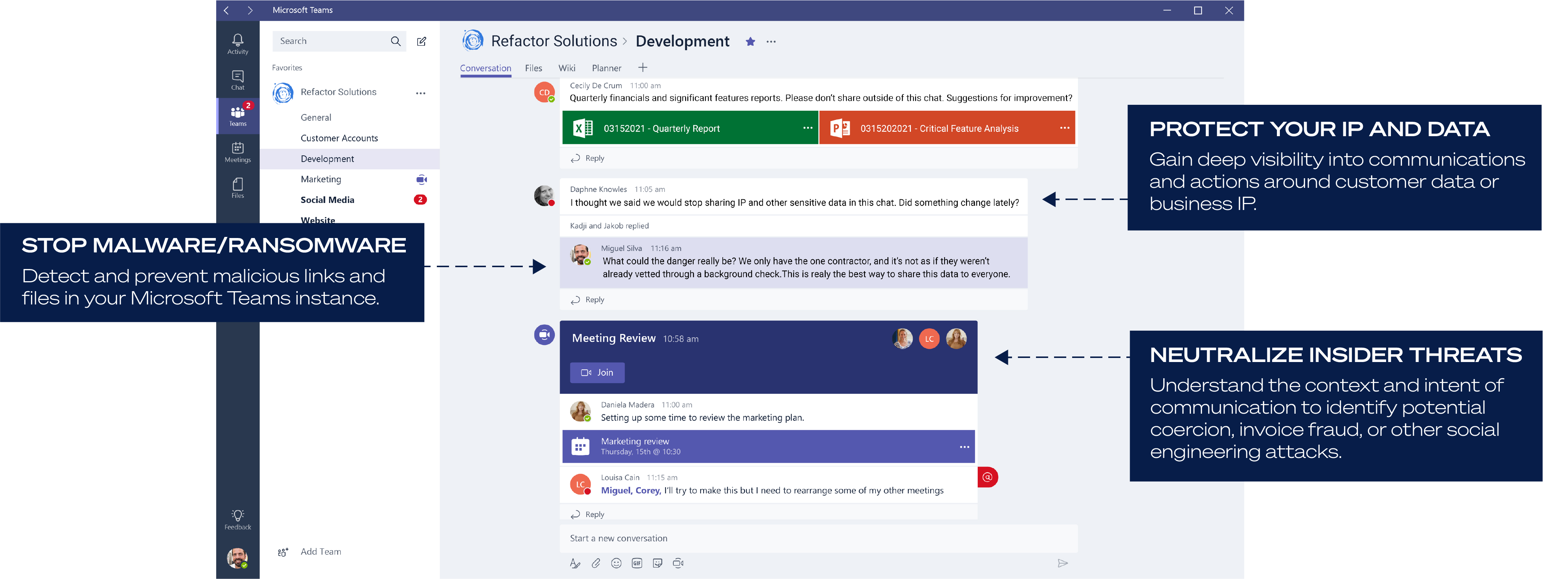Image resolution: width=1568 pixels, height=579 pixels.
Task: Click the Refactor Solutions breadcrumb header
Action: [x=554, y=41]
